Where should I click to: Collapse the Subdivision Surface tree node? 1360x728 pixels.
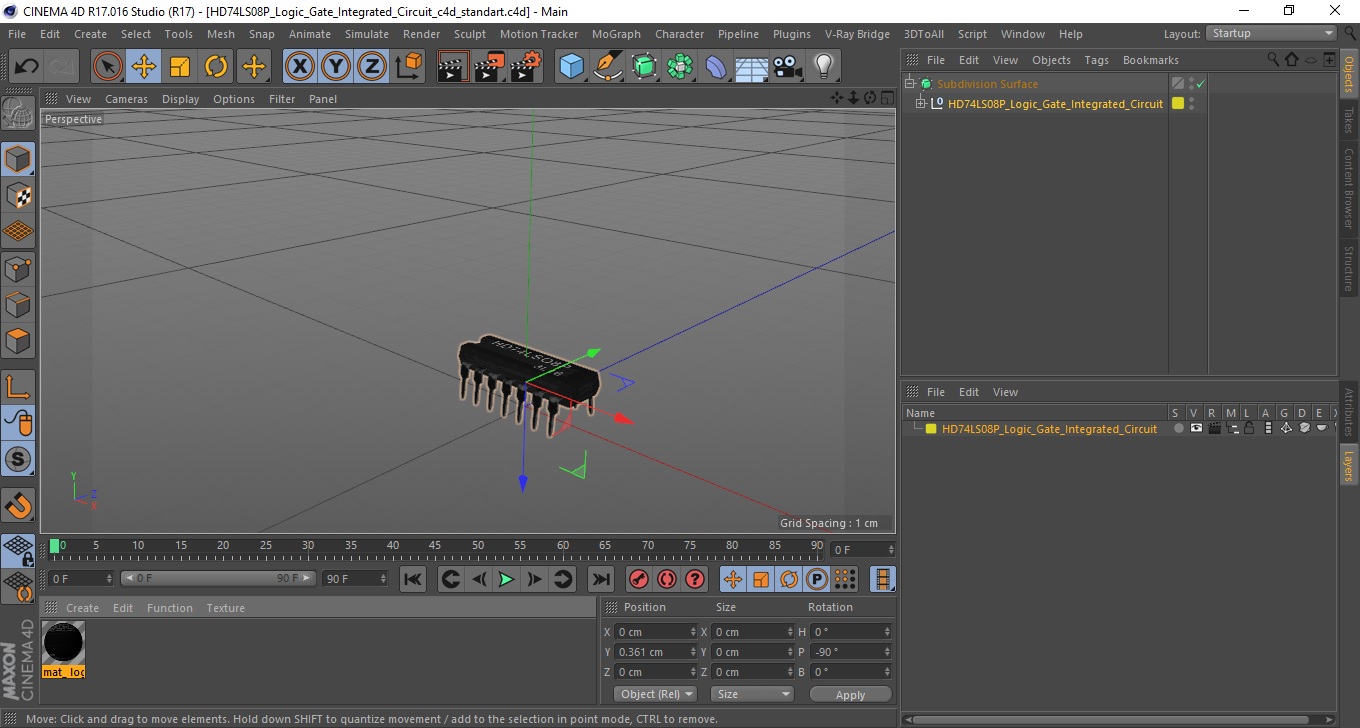click(x=909, y=84)
